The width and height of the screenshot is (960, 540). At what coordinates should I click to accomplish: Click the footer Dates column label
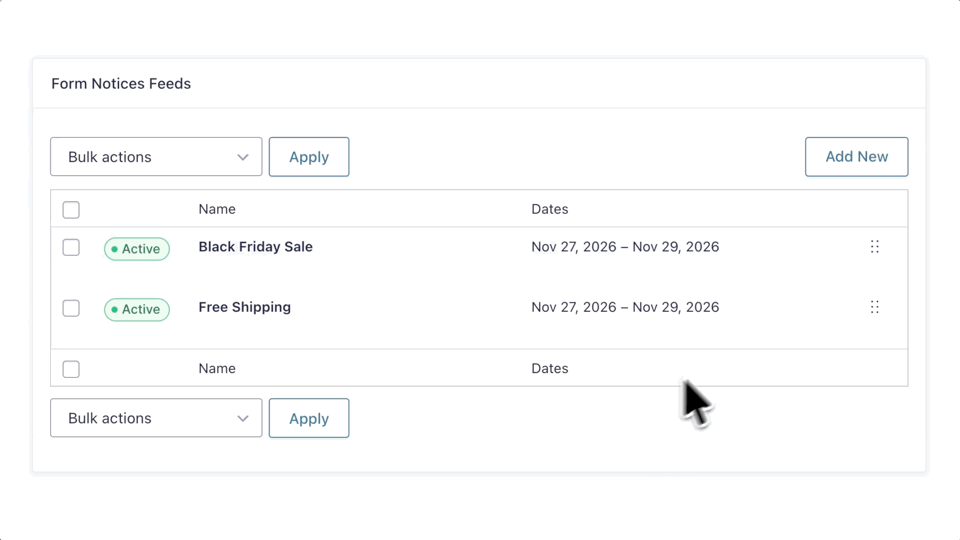tap(549, 368)
